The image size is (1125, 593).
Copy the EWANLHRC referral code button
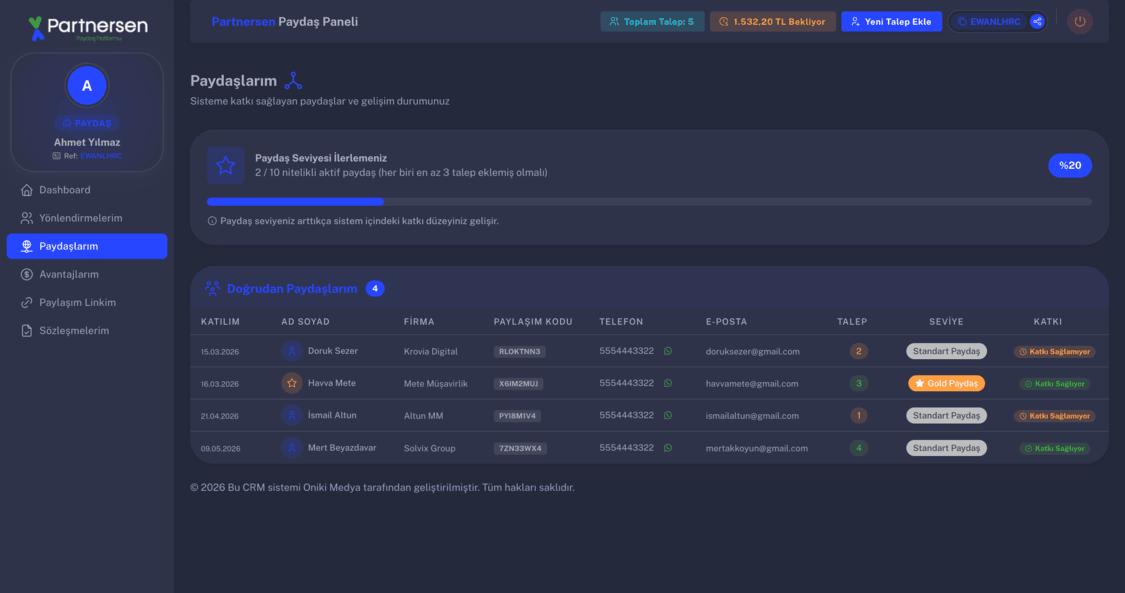click(989, 22)
